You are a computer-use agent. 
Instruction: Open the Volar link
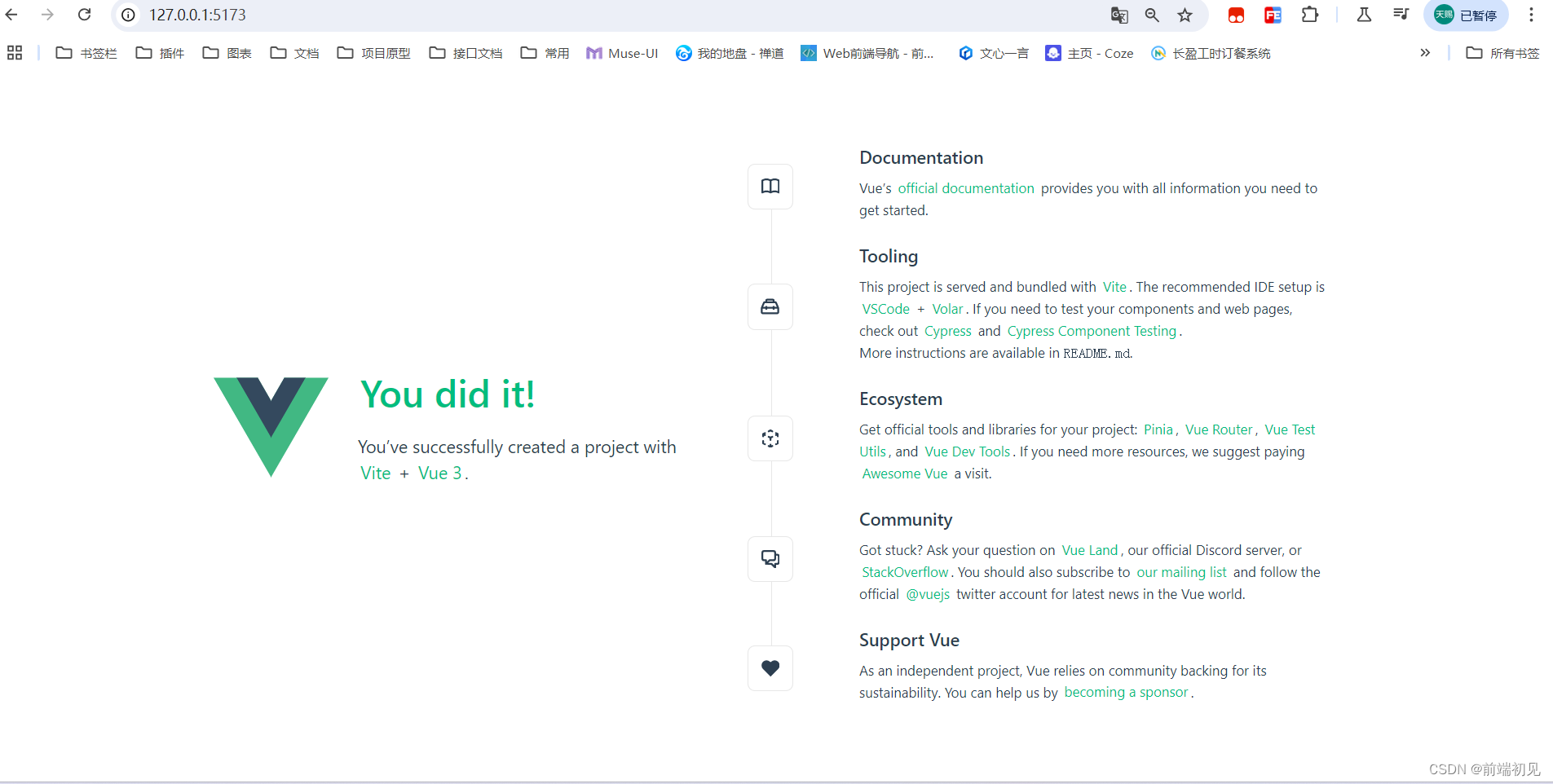click(947, 309)
